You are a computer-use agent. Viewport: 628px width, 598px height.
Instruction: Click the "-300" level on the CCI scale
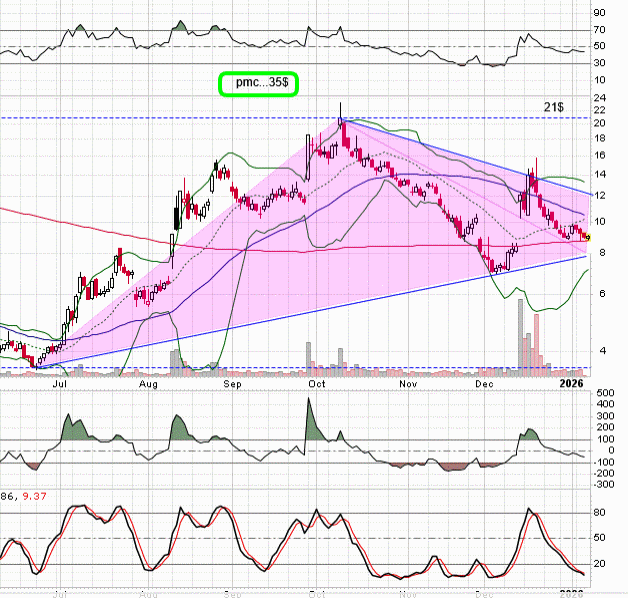[x=603, y=484]
